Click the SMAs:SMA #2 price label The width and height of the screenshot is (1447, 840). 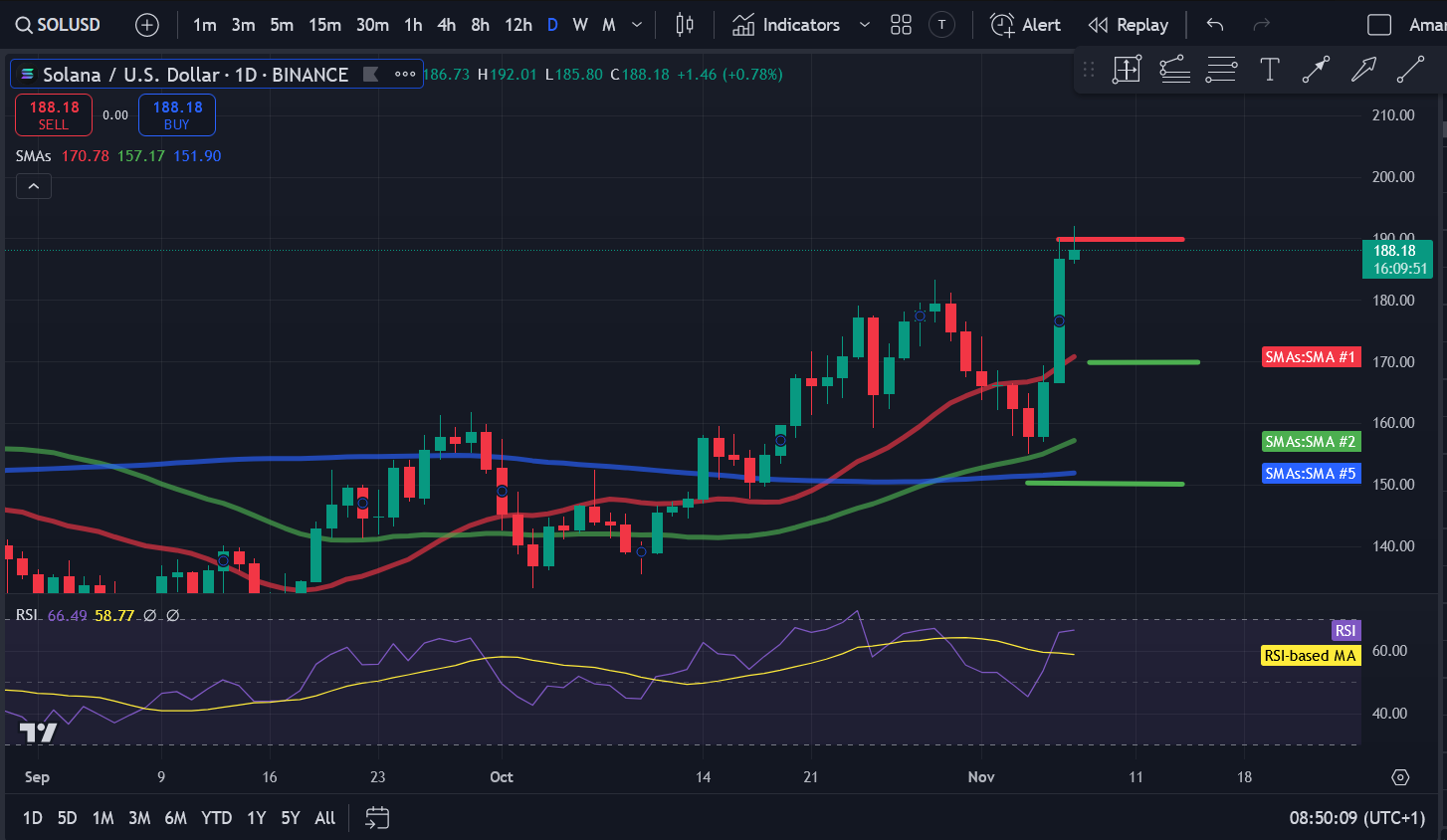(1311, 441)
